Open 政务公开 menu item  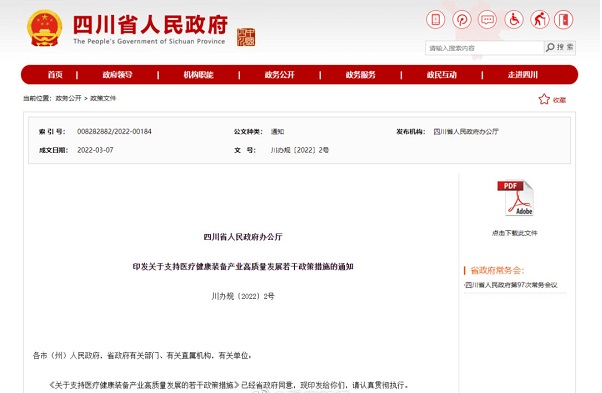coord(280,75)
